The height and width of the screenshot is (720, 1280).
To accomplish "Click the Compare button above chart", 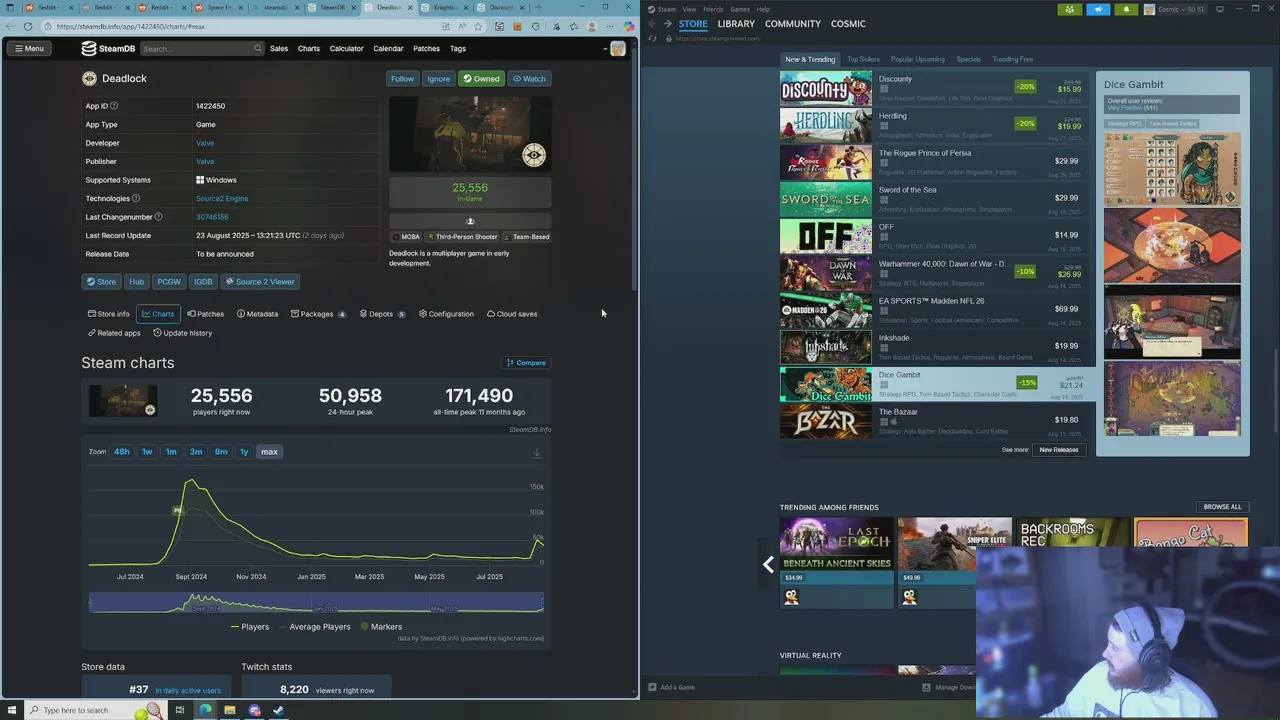I will click(526, 363).
